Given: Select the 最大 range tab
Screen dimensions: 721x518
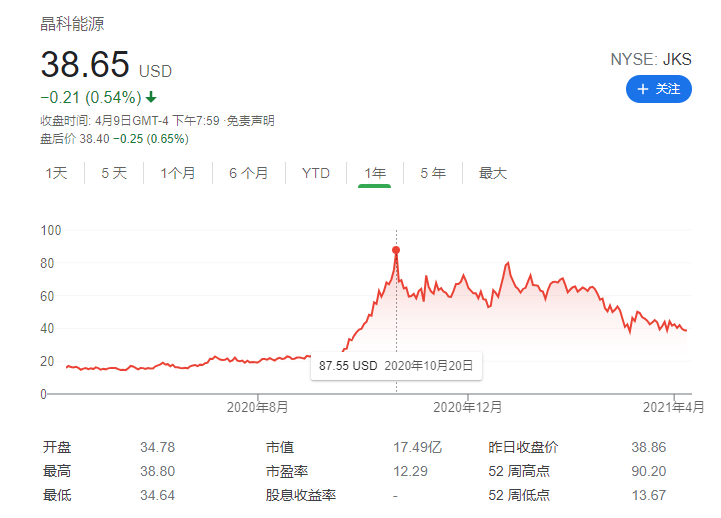Looking at the screenshot, I should pos(492,173).
